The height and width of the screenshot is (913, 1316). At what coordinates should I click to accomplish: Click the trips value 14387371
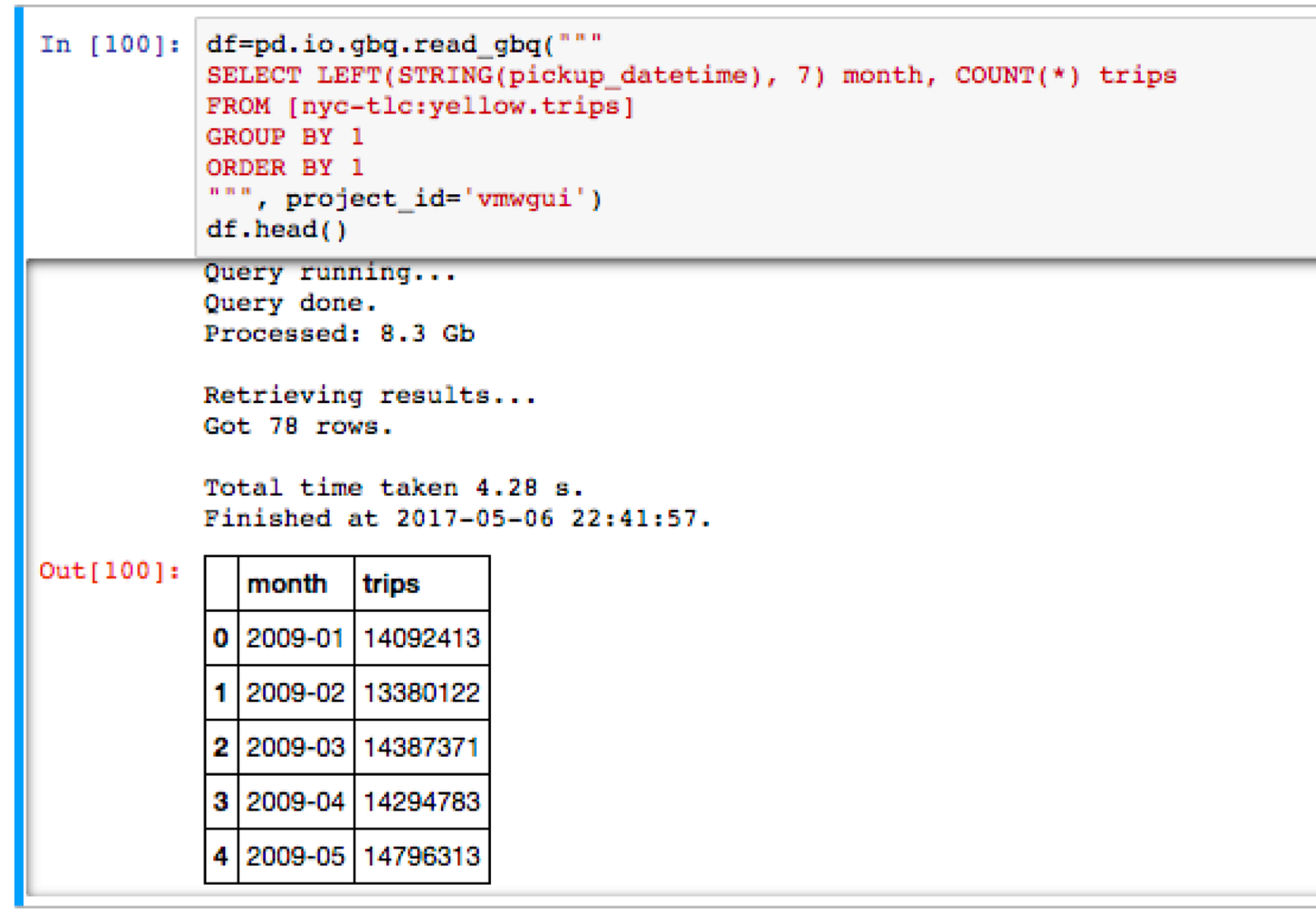(x=422, y=747)
